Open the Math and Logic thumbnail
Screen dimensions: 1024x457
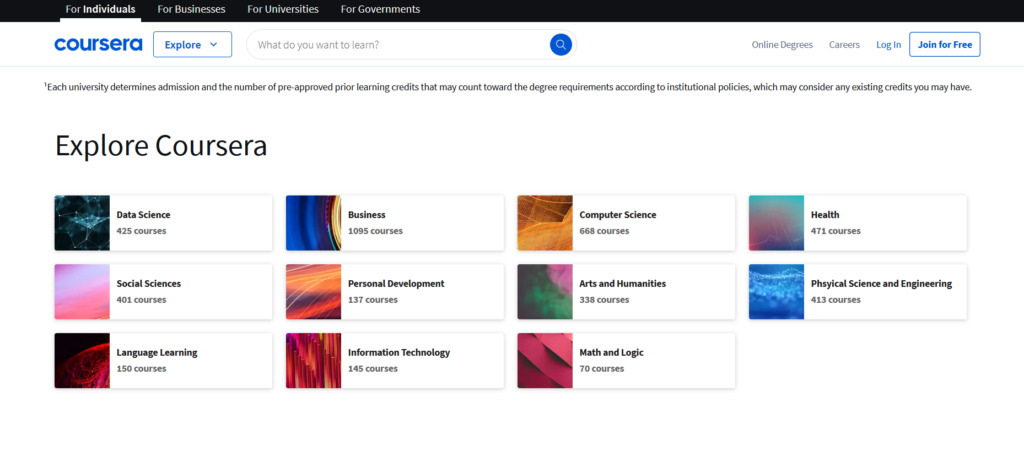[545, 360]
